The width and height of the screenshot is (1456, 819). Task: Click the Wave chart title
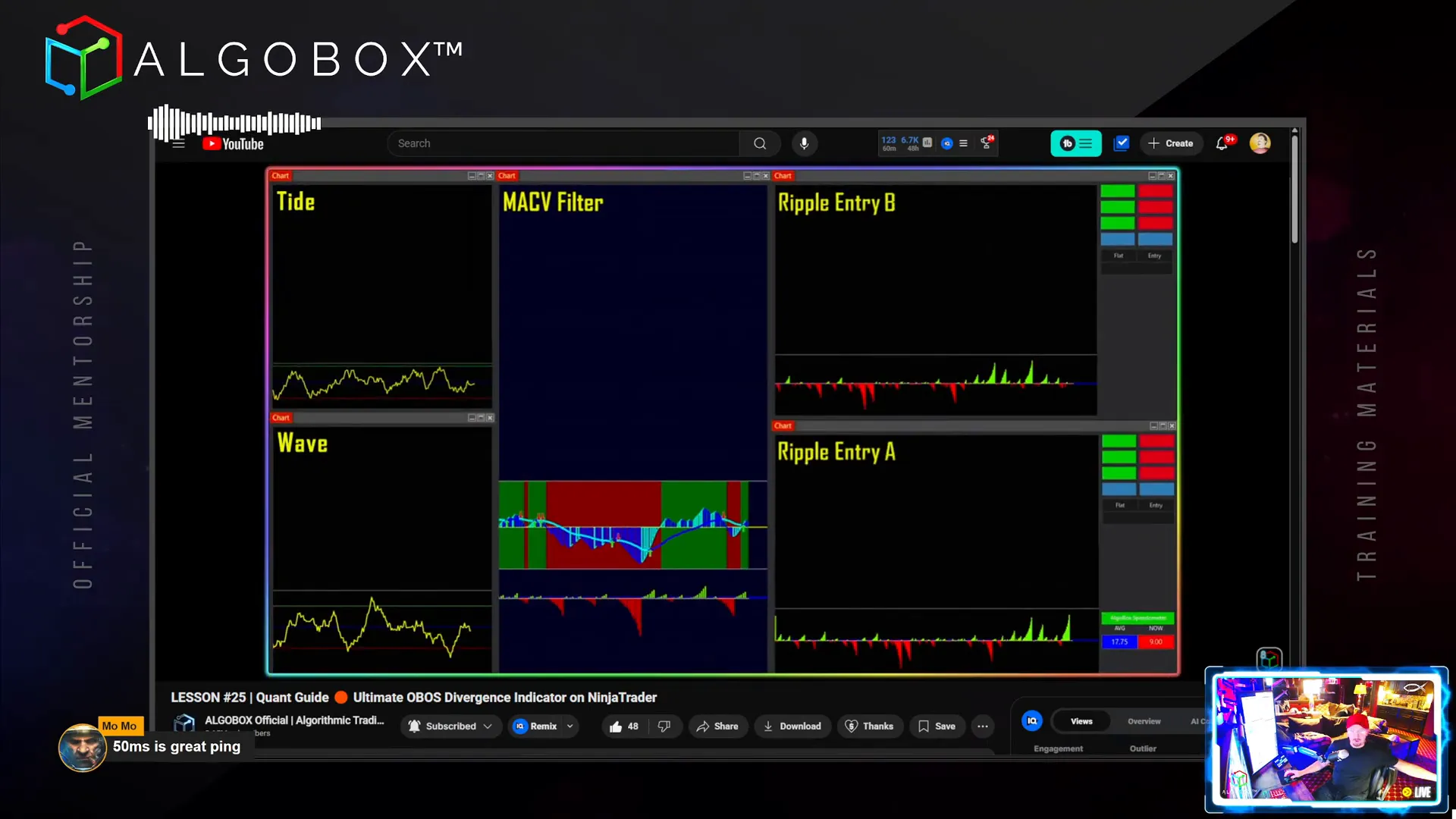pos(302,444)
